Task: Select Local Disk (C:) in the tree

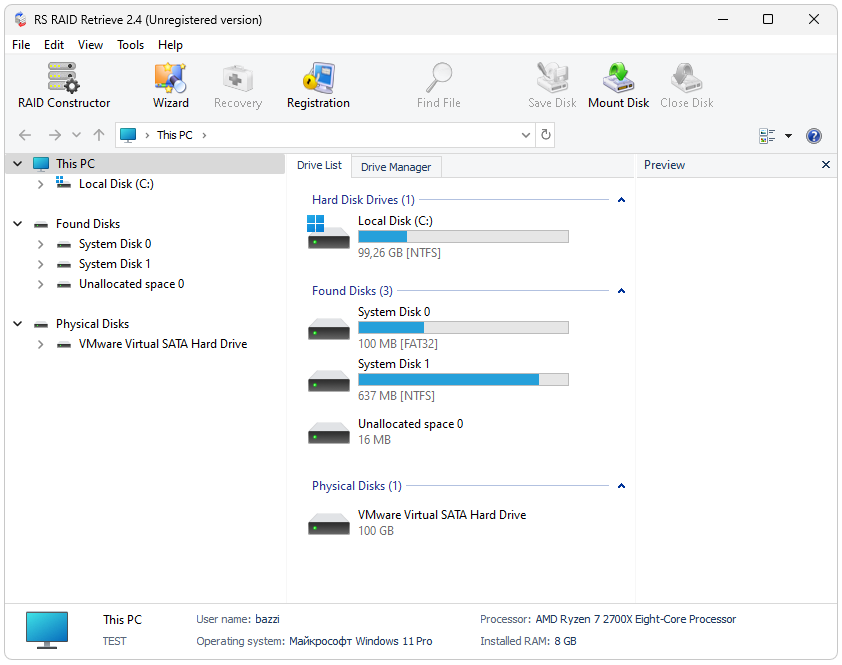Action: pyautogui.click(x=116, y=184)
